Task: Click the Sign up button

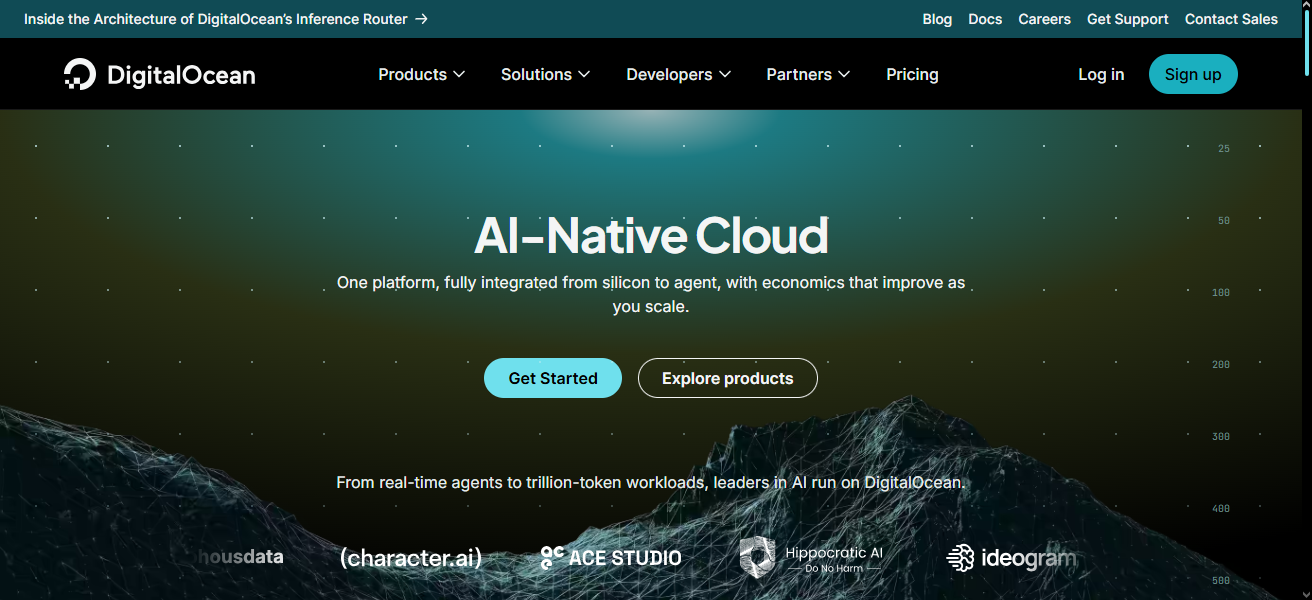Action: [1193, 74]
